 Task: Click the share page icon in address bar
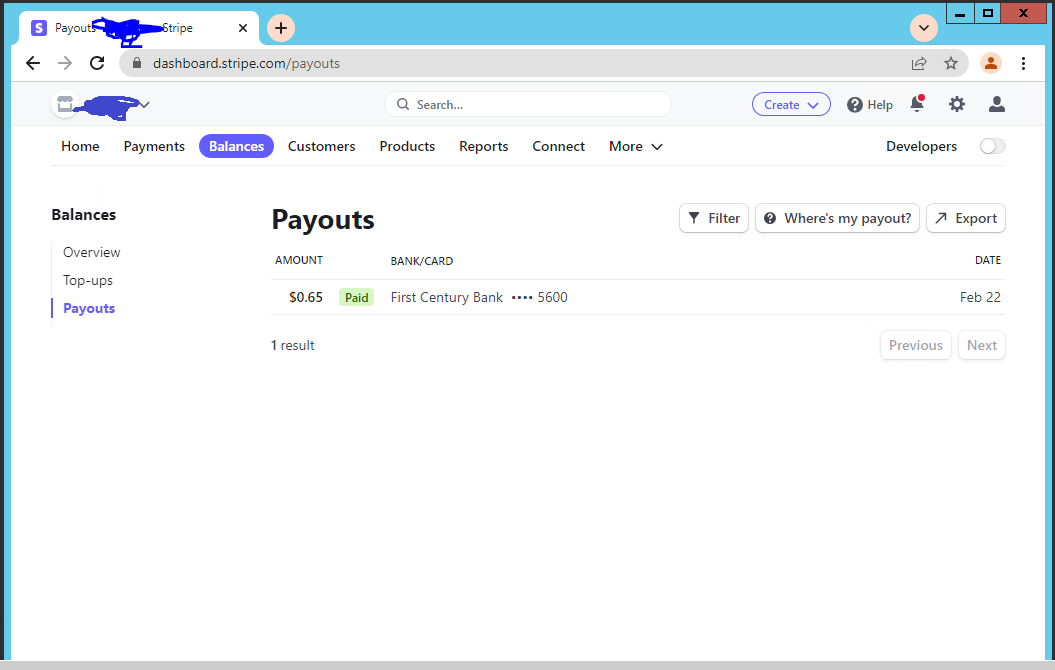coord(918,63)
